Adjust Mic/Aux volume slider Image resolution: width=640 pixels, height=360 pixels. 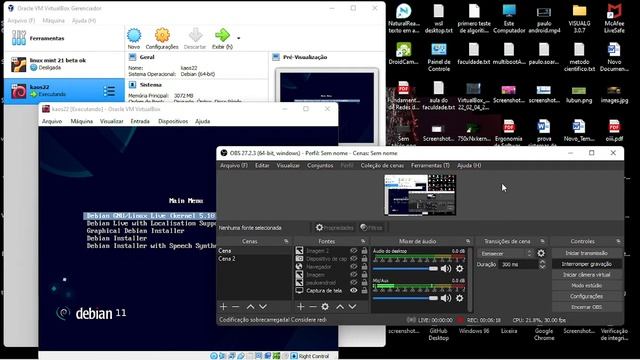(x=405, y=298)
